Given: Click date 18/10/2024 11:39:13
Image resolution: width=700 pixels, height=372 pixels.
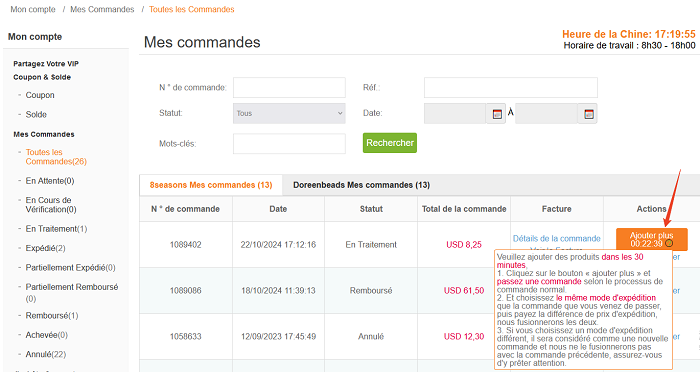Looking at the screenshot, I should point(278,291).
